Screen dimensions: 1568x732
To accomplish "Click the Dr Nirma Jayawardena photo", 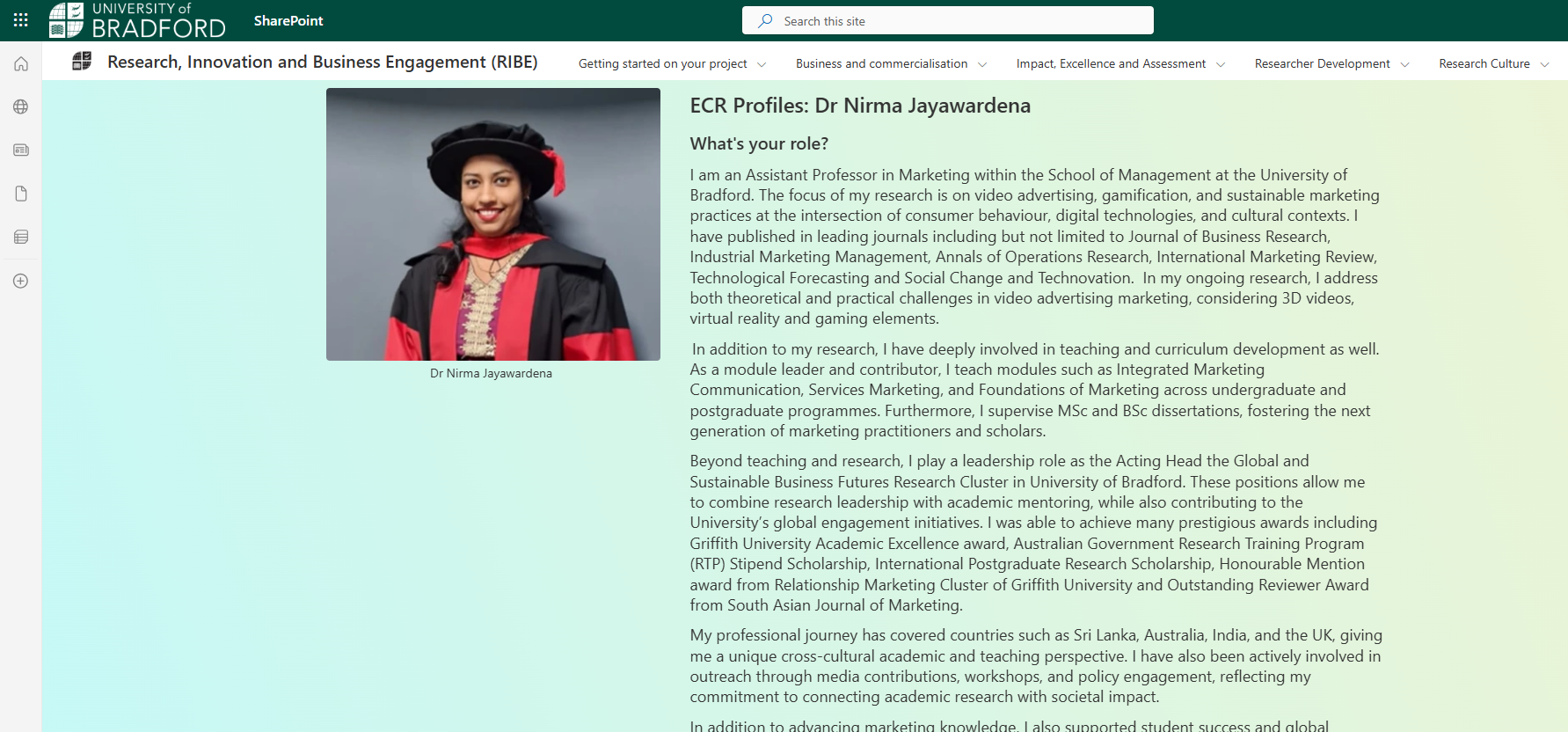I will click(492, 223).
